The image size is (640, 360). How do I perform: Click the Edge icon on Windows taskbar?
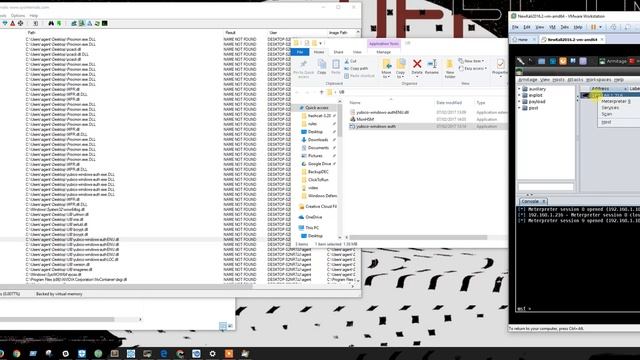163,354
